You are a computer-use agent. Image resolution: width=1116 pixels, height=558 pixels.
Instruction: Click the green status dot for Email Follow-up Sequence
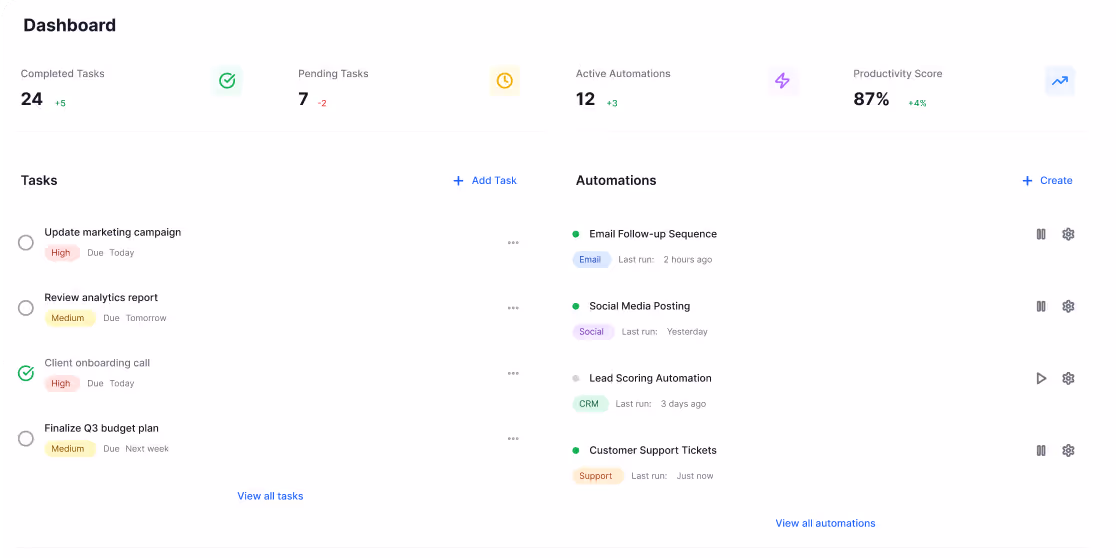pos(576,234)
